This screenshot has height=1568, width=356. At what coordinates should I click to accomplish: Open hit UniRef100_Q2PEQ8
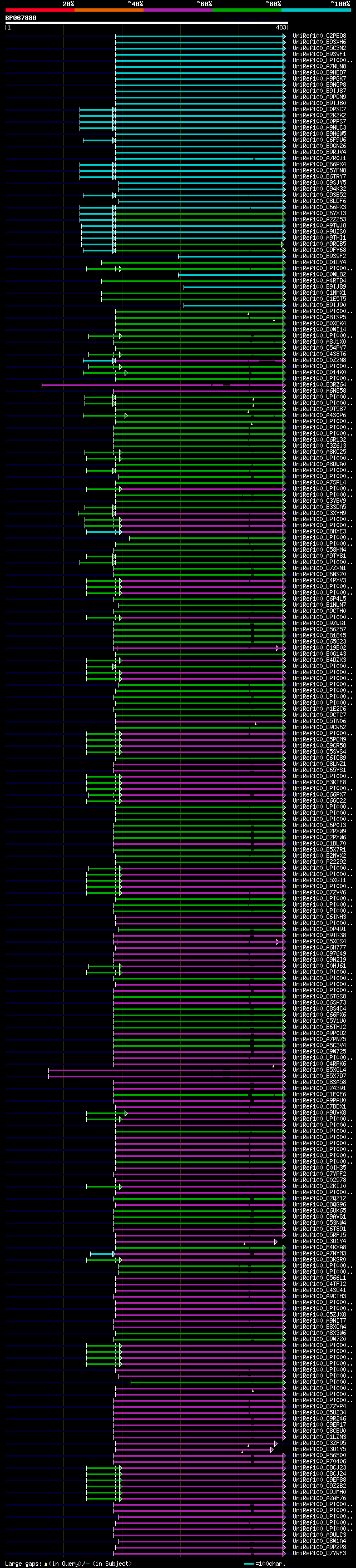tap(319, 36)
